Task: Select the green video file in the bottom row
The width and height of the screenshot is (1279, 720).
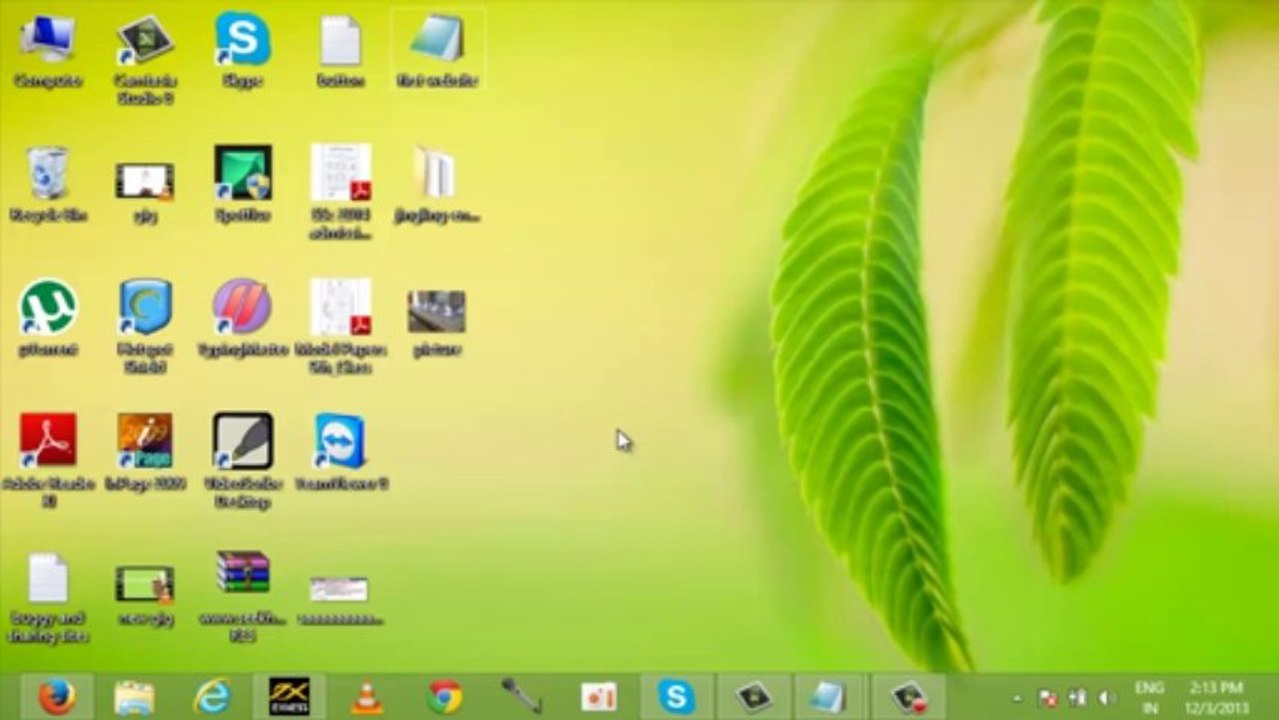Action: [x=145, y=594]
